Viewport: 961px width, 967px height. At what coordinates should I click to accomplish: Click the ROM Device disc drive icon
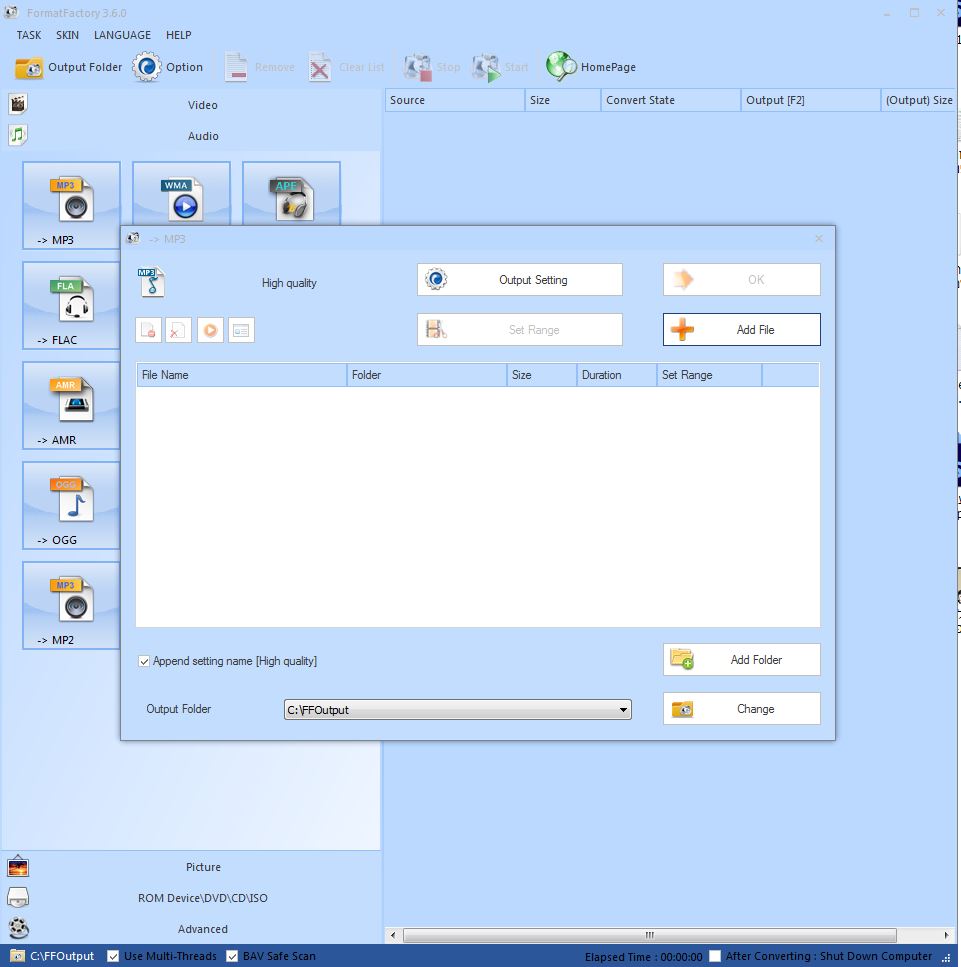click(18, 897)
